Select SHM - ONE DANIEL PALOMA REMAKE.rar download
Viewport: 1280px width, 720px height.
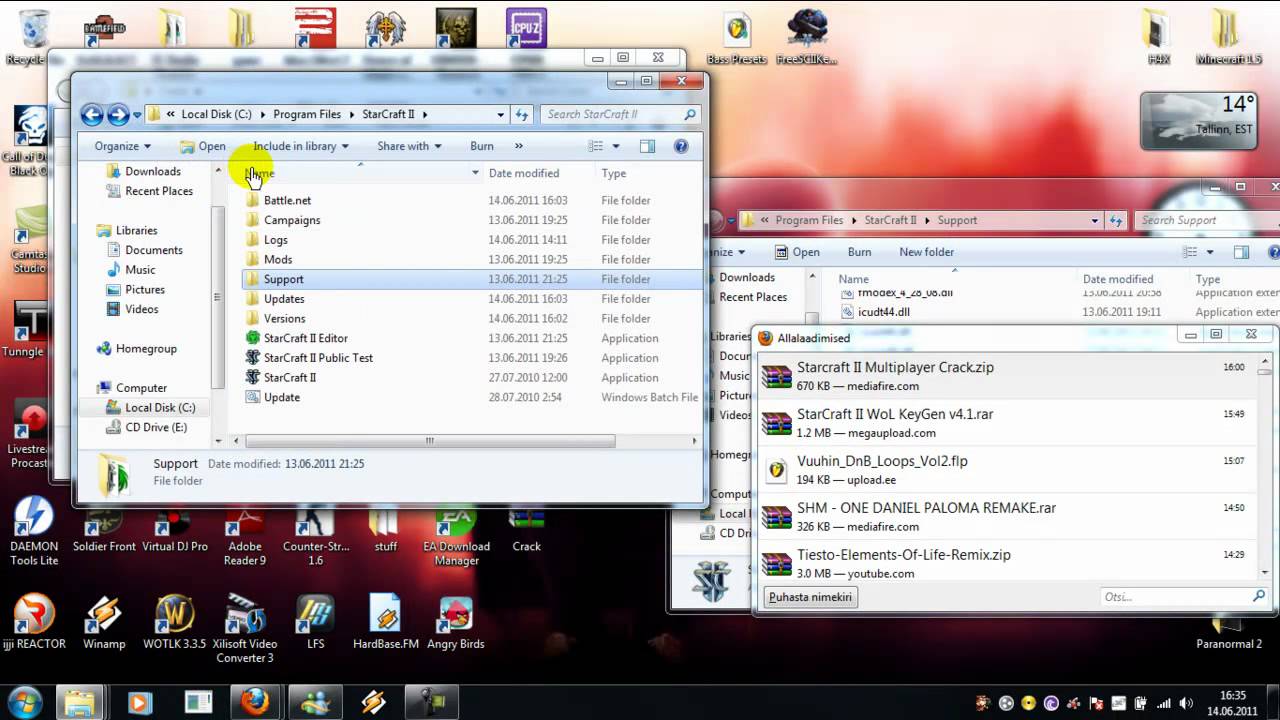click(1007, 517)
